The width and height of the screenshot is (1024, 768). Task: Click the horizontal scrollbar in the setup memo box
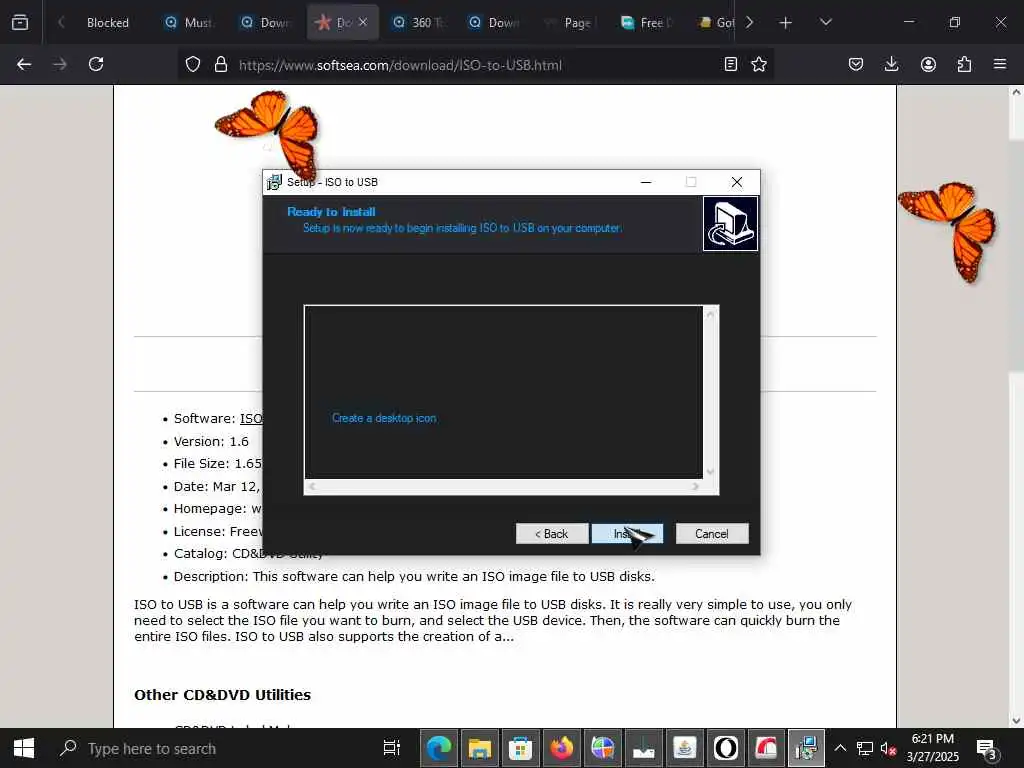pos(504,487)
